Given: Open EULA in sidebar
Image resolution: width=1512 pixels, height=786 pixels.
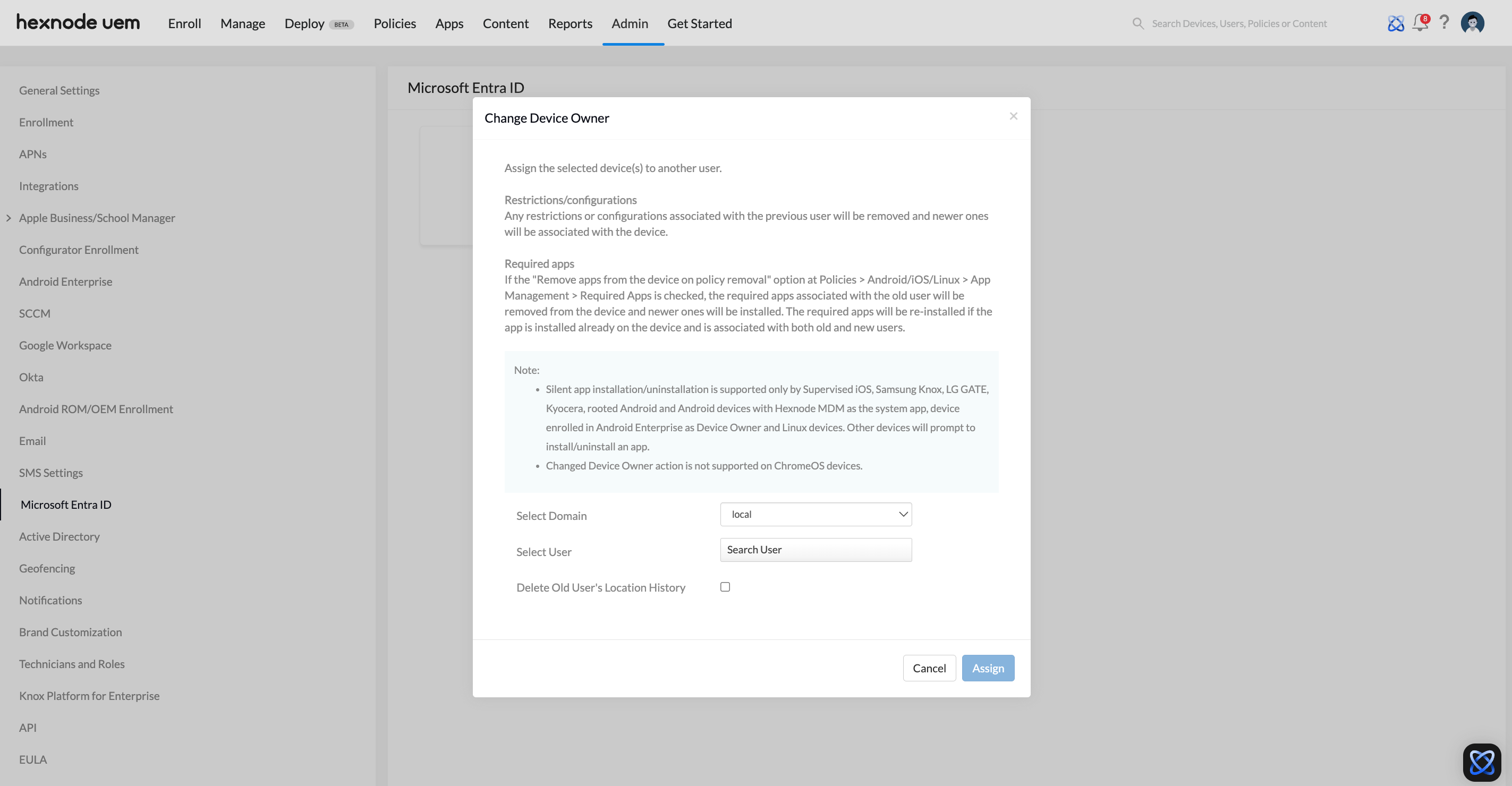Looking at the screenshot, I should pyautogui.click(x=32, y=759).
